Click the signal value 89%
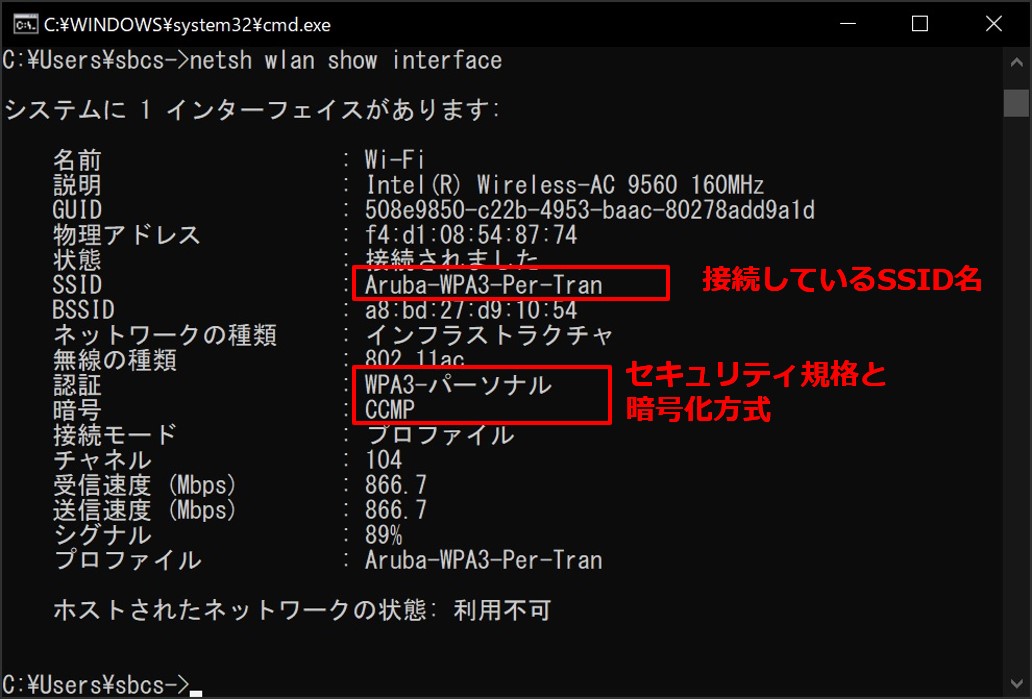This screenshot has height=699, width=1032. point(384,535)
